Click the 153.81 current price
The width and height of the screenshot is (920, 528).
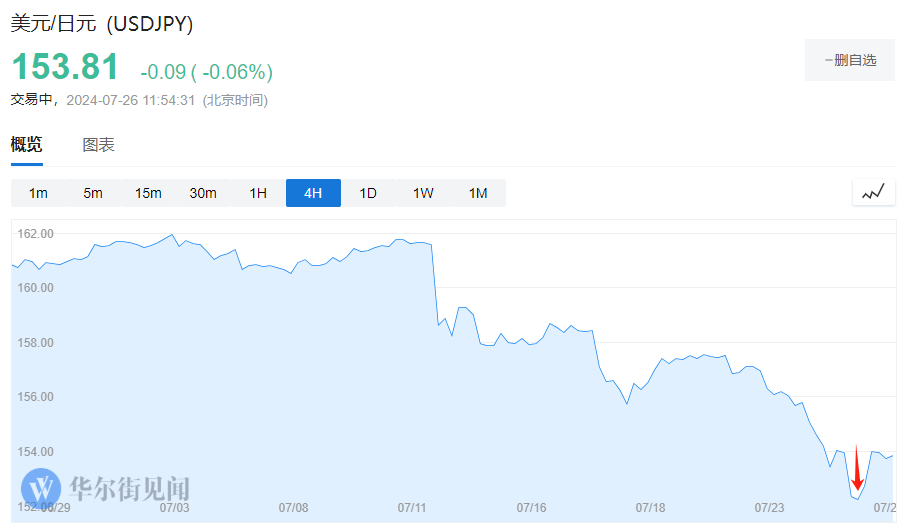65,68
